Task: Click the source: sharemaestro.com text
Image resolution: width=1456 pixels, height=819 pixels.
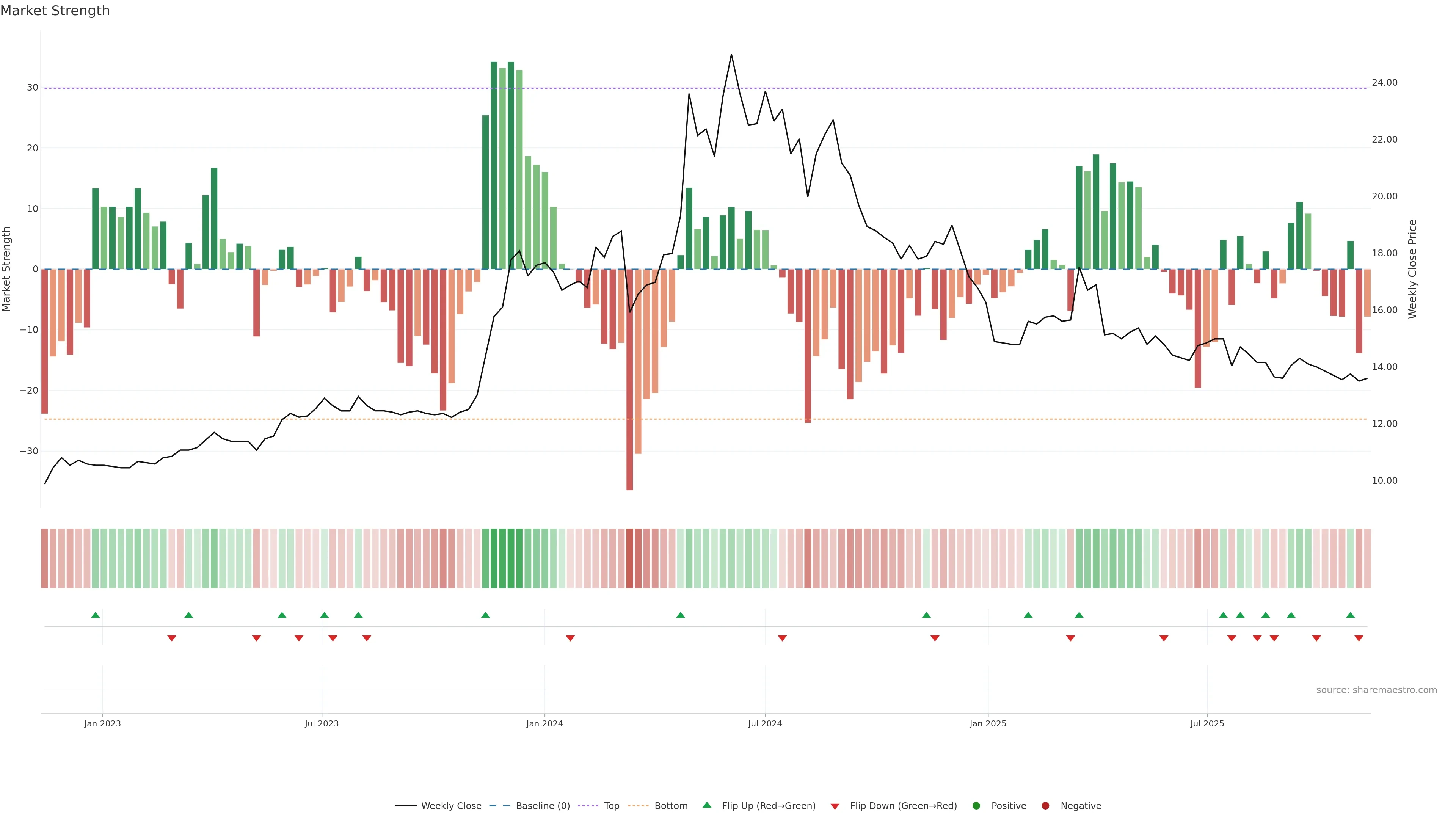Action: pyautogui.click(x=1376, y=690)
